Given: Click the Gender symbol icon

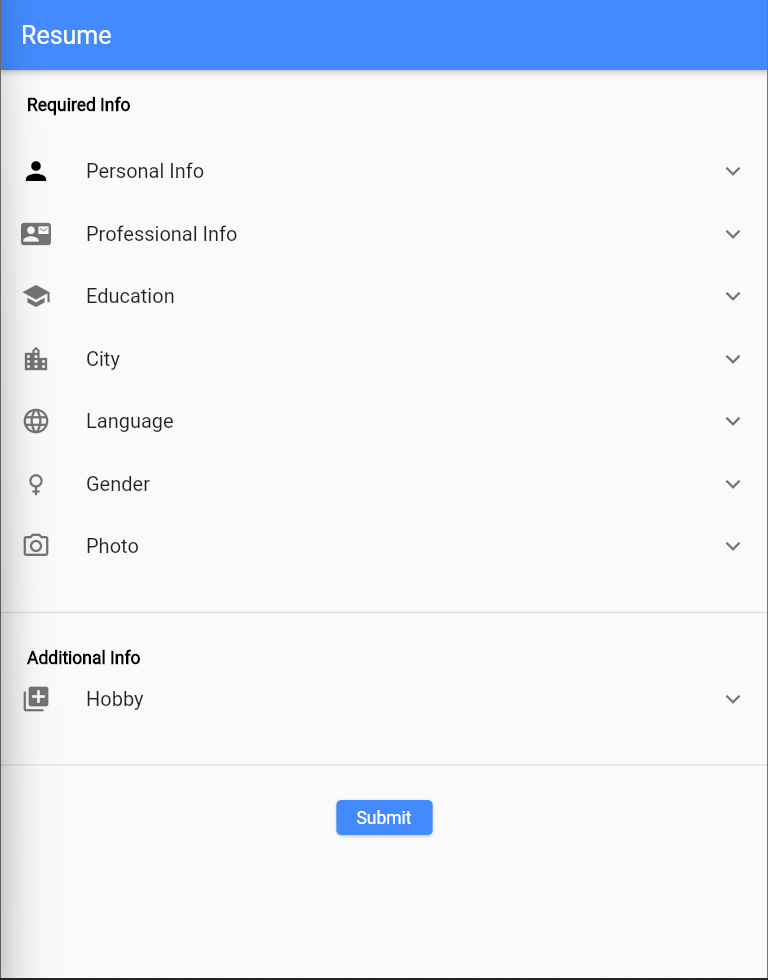Looking at the screenshot, I should pyautogui.click(x=36, y=483).
